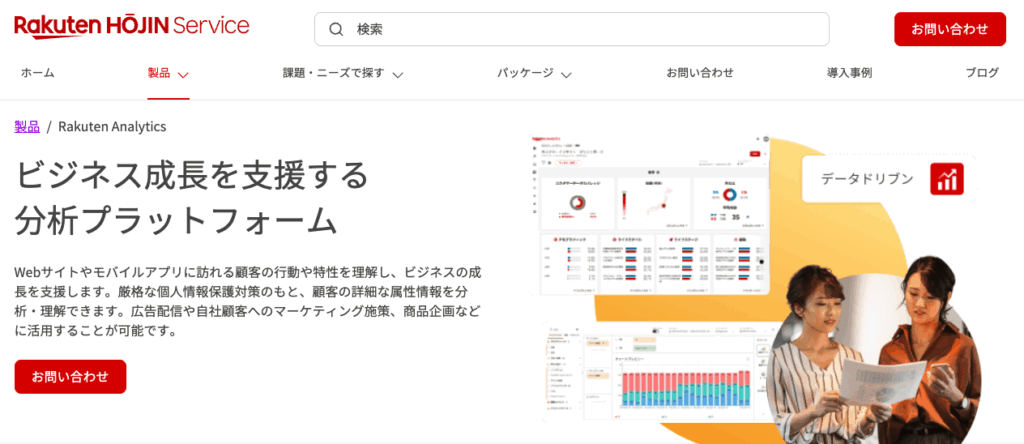Open the ブログ menu item
This screenshot has height=444, width=1024.
982,73
